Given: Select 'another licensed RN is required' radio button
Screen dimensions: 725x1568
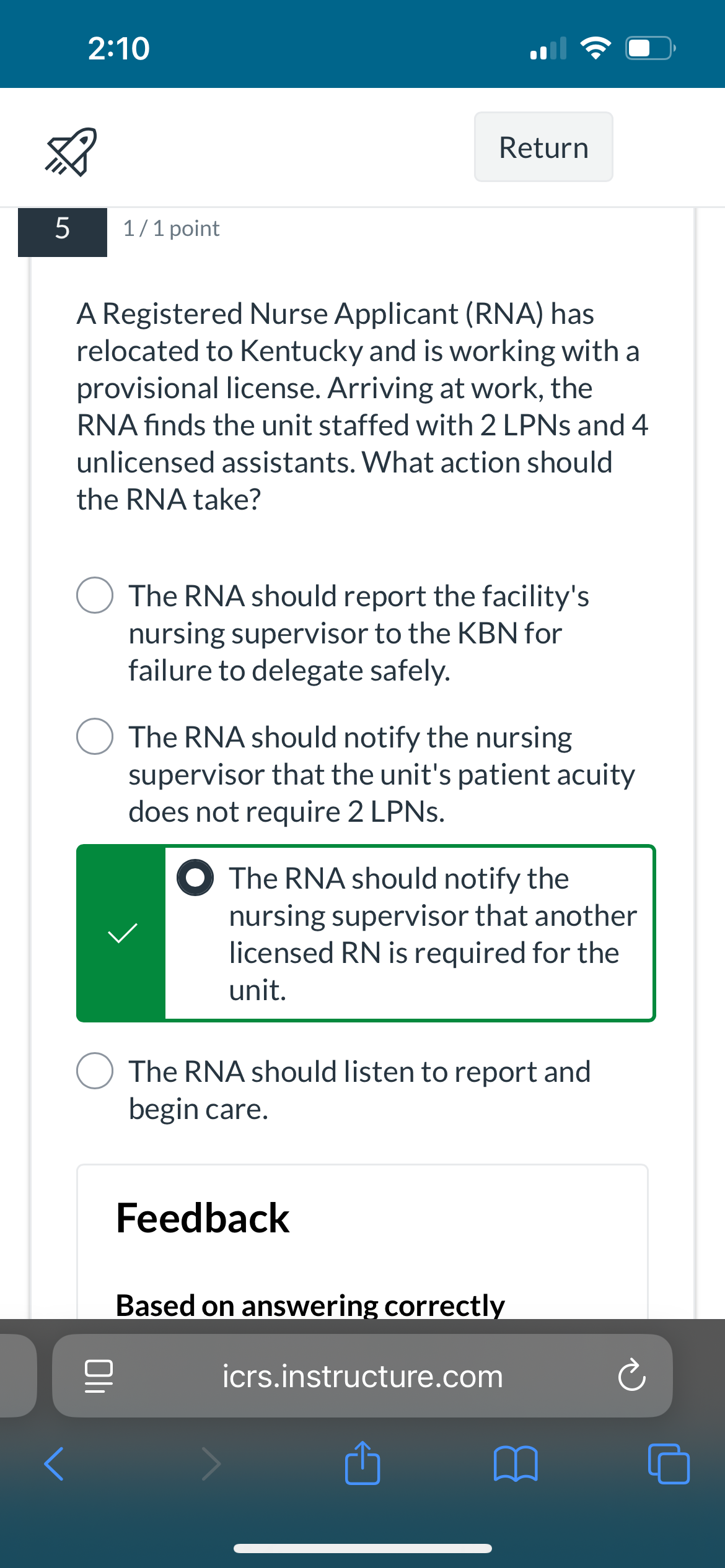Looking at the screenshot, I should coord(195,878).
